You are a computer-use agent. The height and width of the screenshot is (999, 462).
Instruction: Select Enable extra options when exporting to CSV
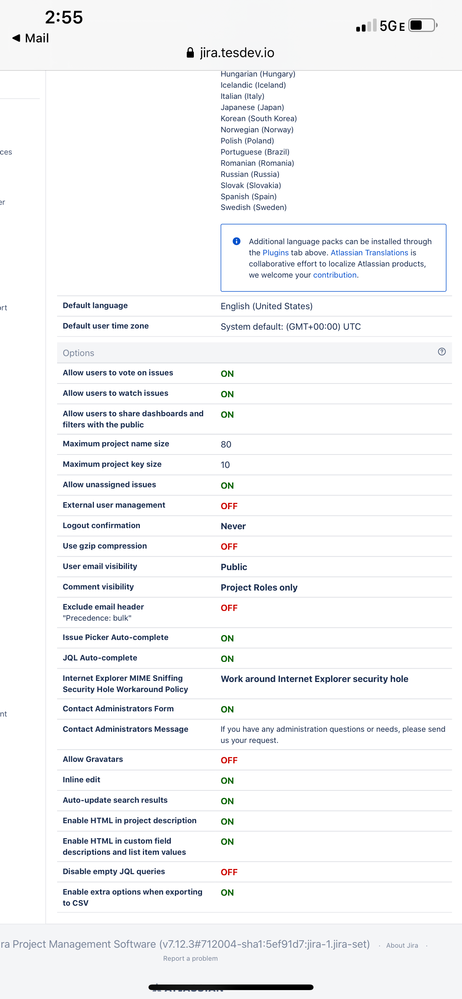coord(133,898)
